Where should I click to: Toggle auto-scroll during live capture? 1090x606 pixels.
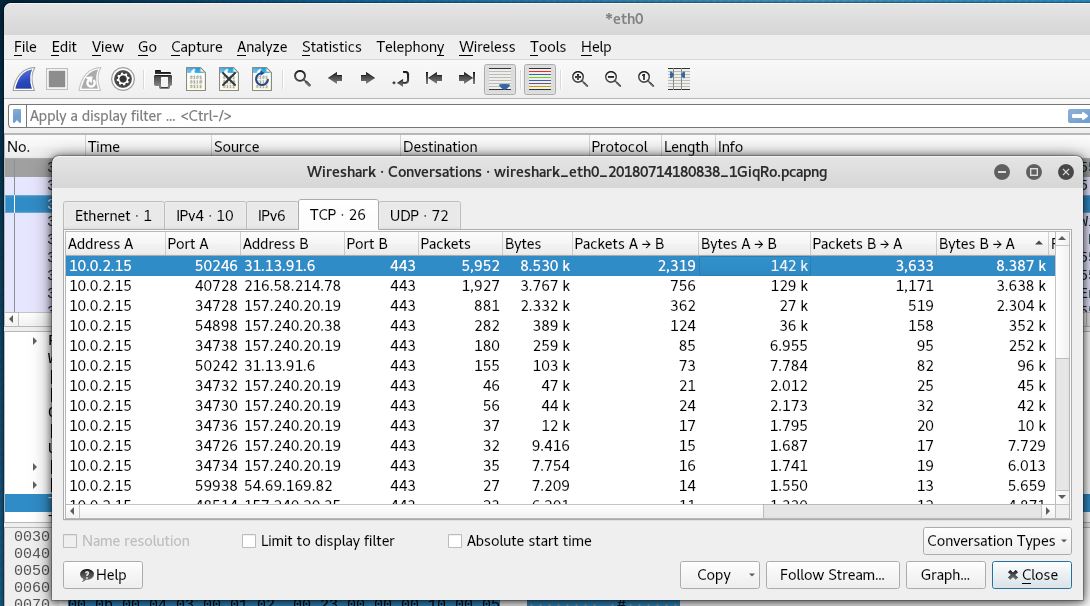tap(500, 79)
